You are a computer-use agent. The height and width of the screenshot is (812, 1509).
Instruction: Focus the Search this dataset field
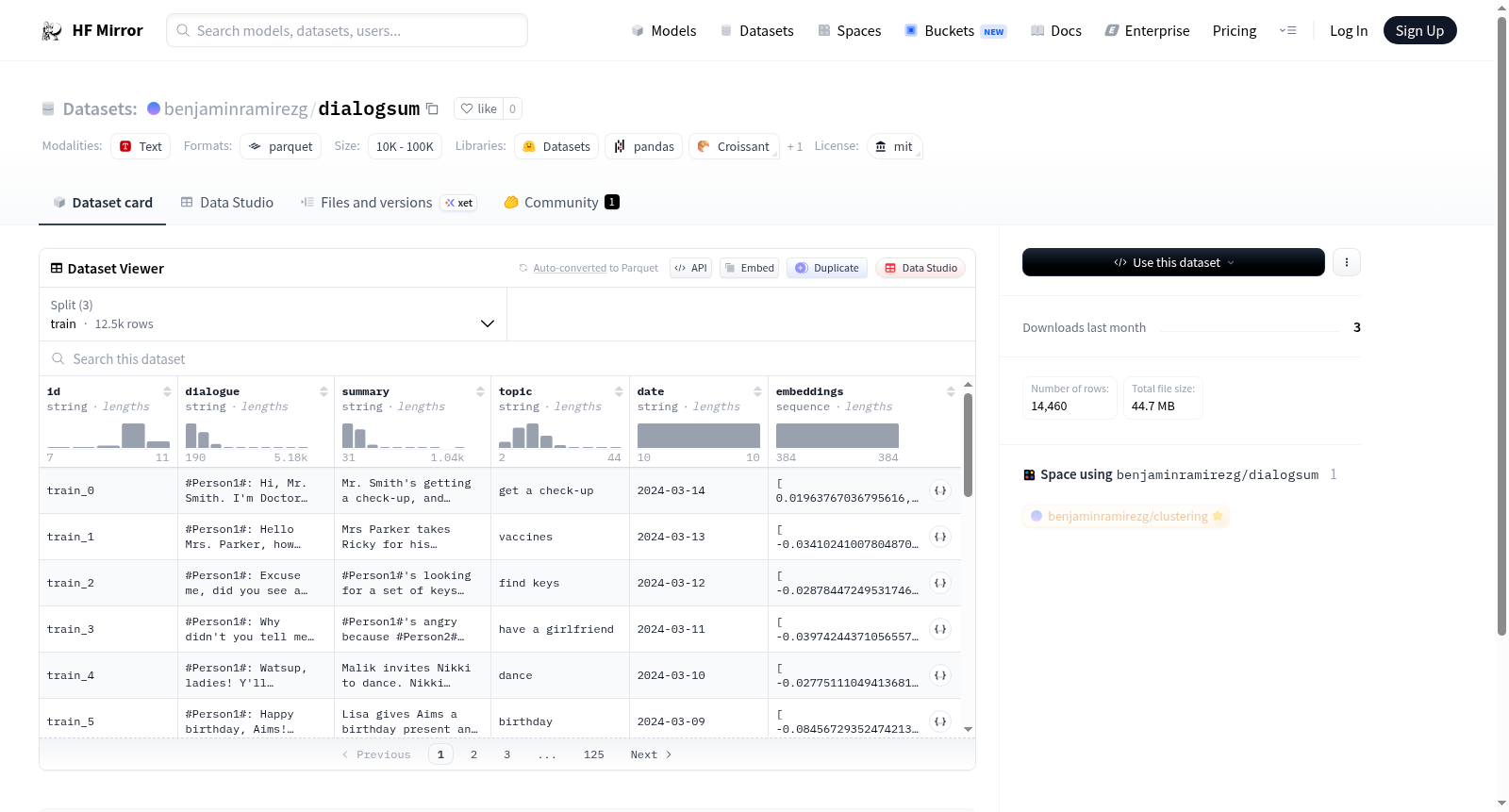[x=507, y=358]
